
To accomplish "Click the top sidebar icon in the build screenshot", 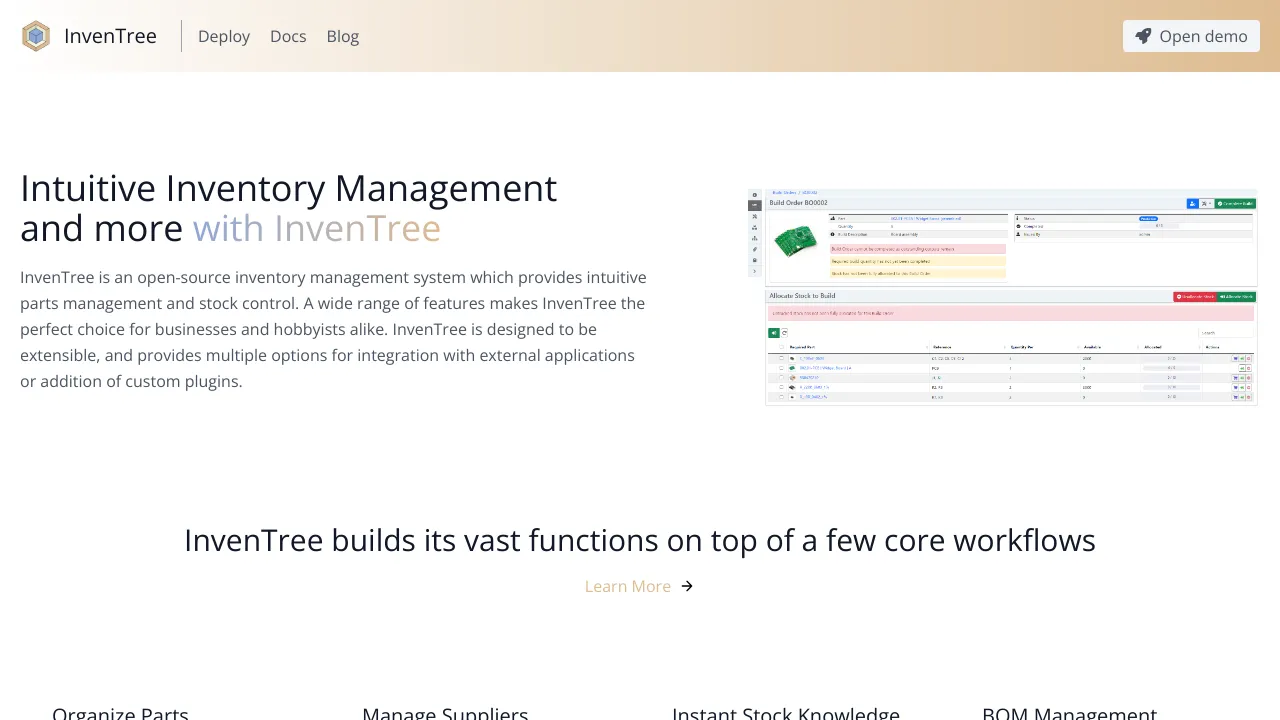I will [755, 195].
